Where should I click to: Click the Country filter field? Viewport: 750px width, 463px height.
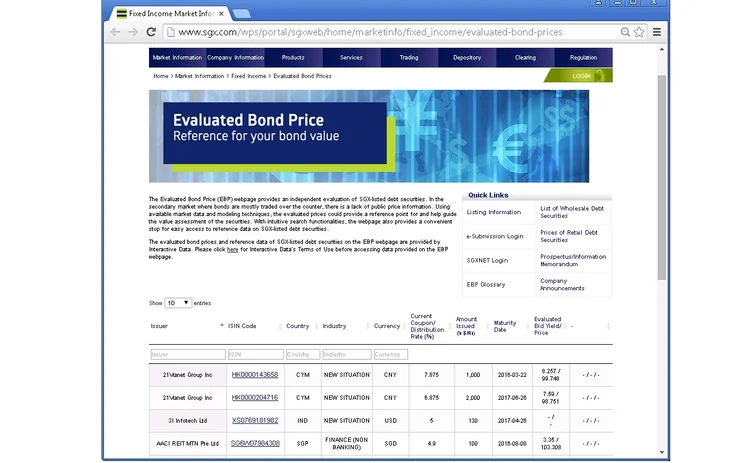pos(303,354)
